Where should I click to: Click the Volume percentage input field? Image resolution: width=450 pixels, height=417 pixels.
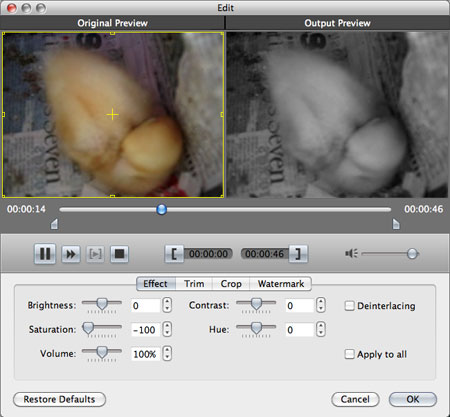pos(145,354)
